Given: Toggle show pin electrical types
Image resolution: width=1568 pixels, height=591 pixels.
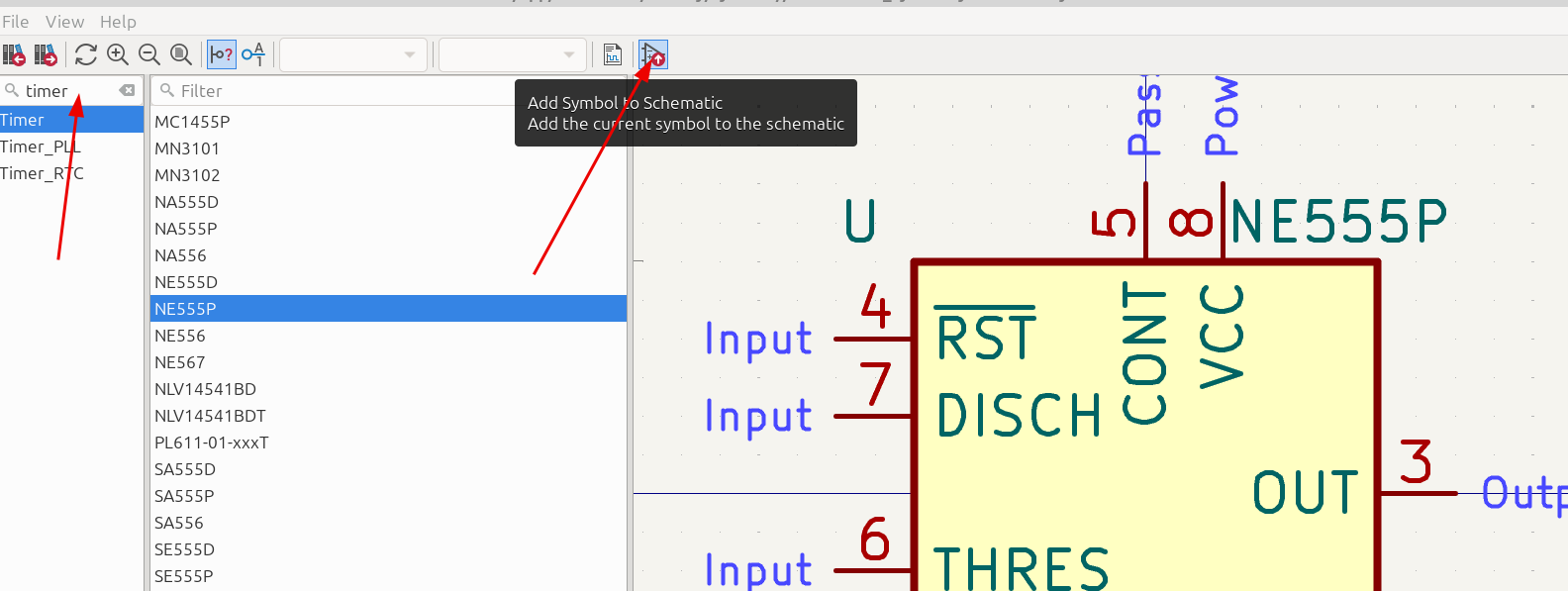Looking at the screenshot, I should (x=222, y=54).
